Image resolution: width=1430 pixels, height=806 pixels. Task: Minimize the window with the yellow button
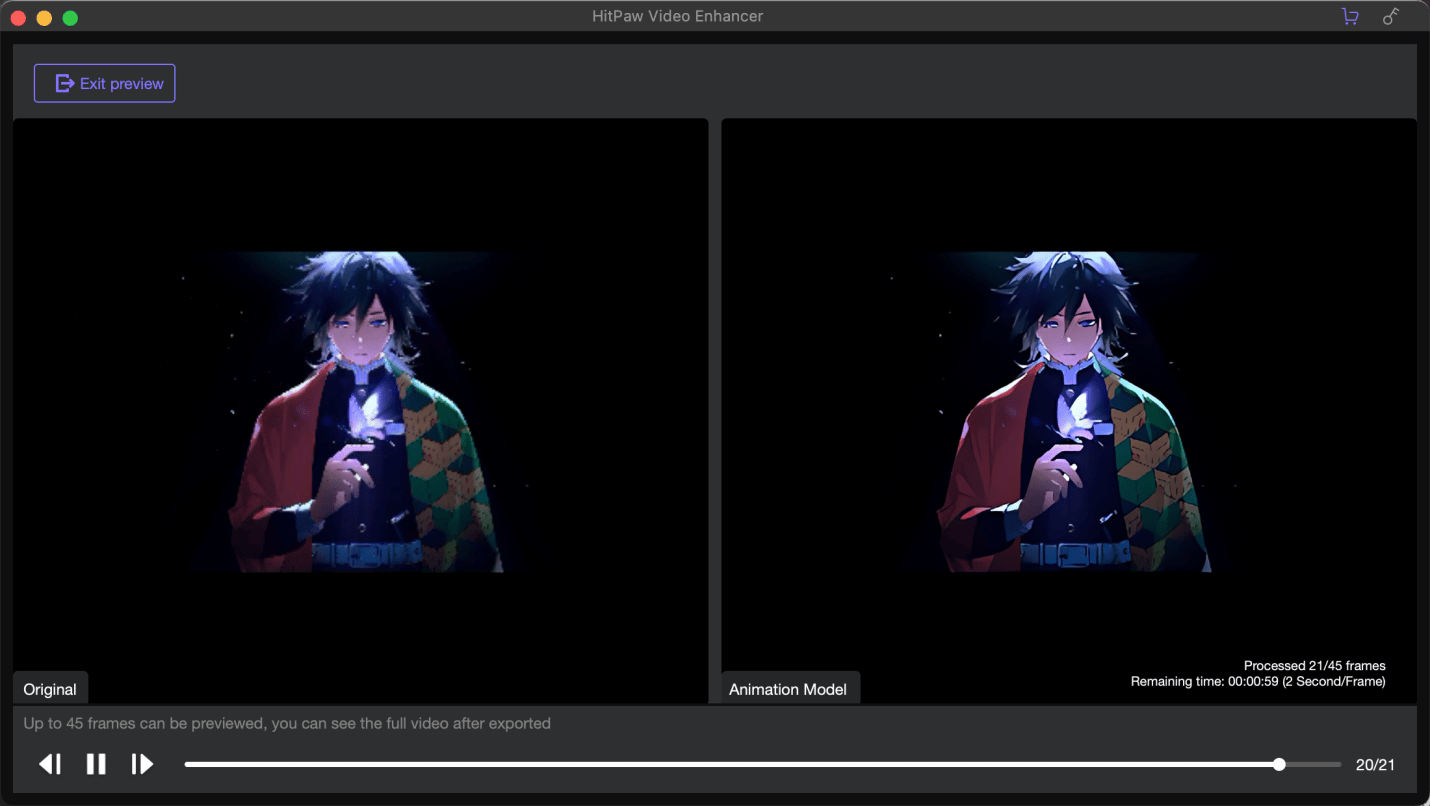44,18
